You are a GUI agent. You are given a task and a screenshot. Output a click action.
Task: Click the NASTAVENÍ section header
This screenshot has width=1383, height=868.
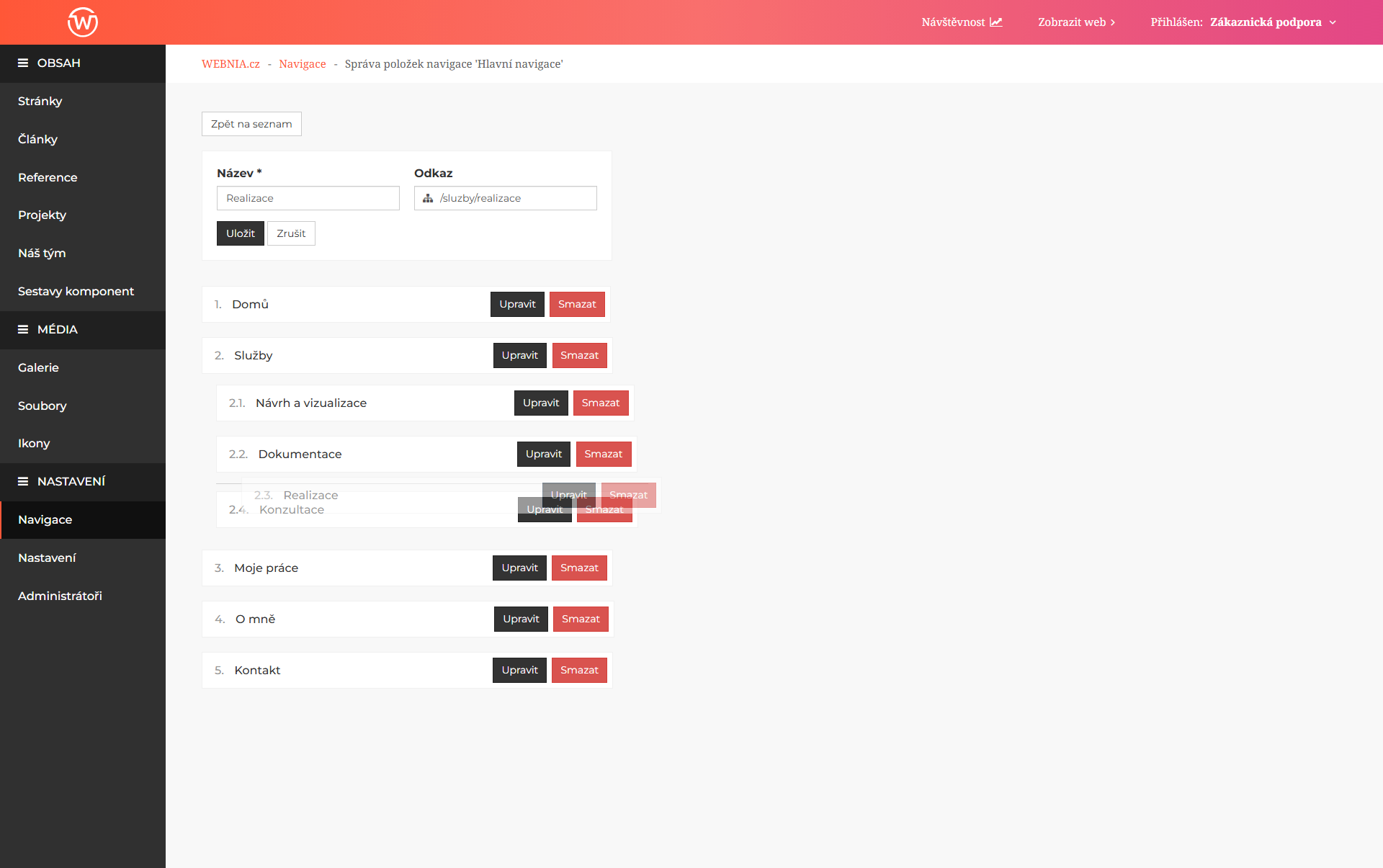click(x=83, y=482)
